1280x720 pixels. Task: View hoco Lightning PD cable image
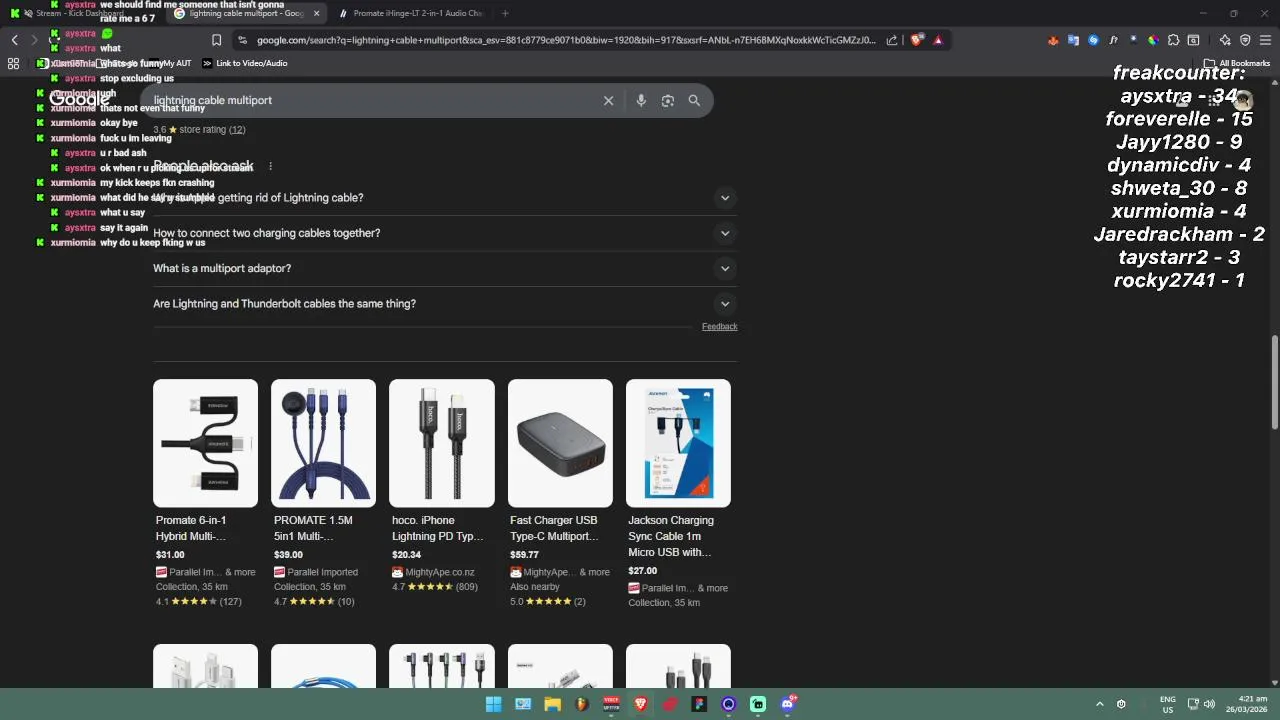click(x=442, y=443)
